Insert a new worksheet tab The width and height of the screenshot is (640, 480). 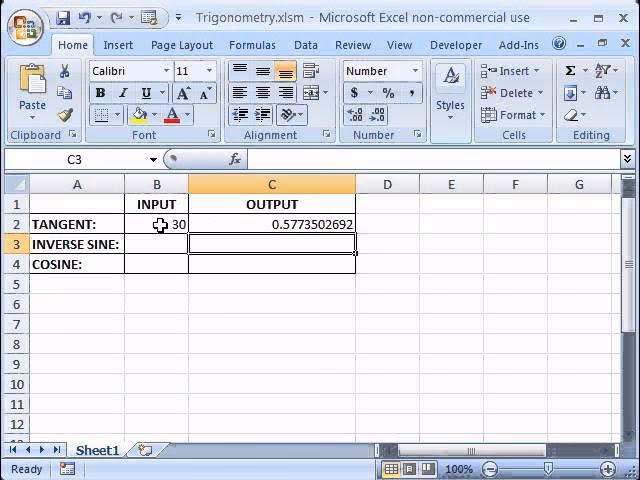click(x=145, y=450)
